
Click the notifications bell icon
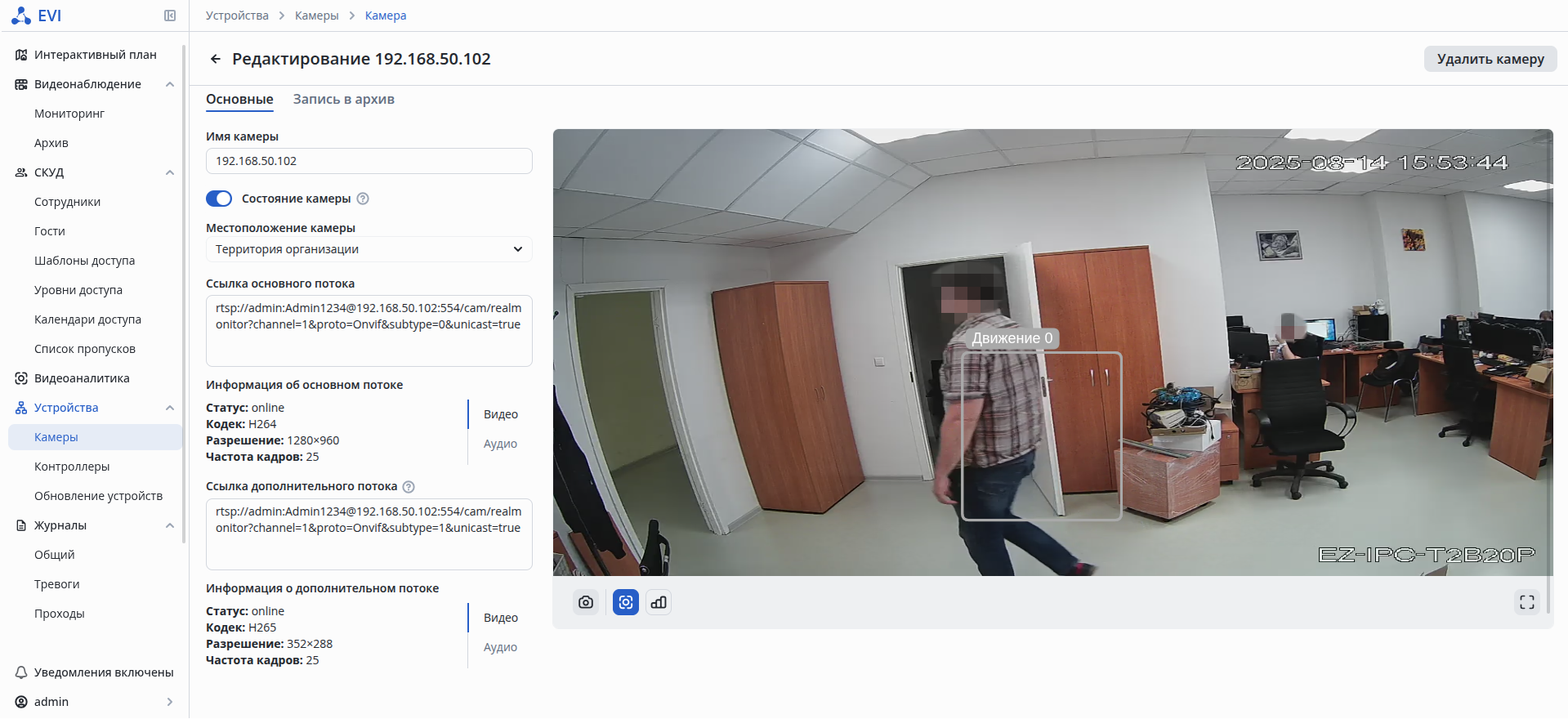(21, 672)
